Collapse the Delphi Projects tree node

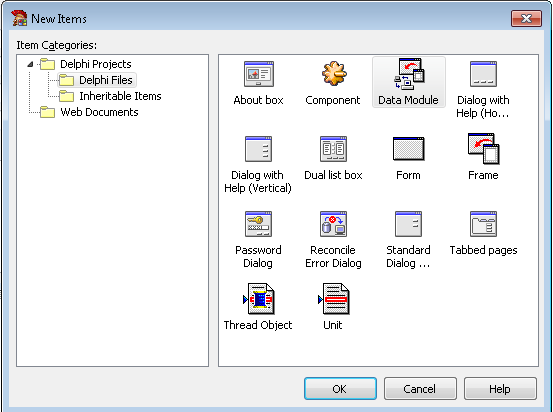(x=30, y=64)
